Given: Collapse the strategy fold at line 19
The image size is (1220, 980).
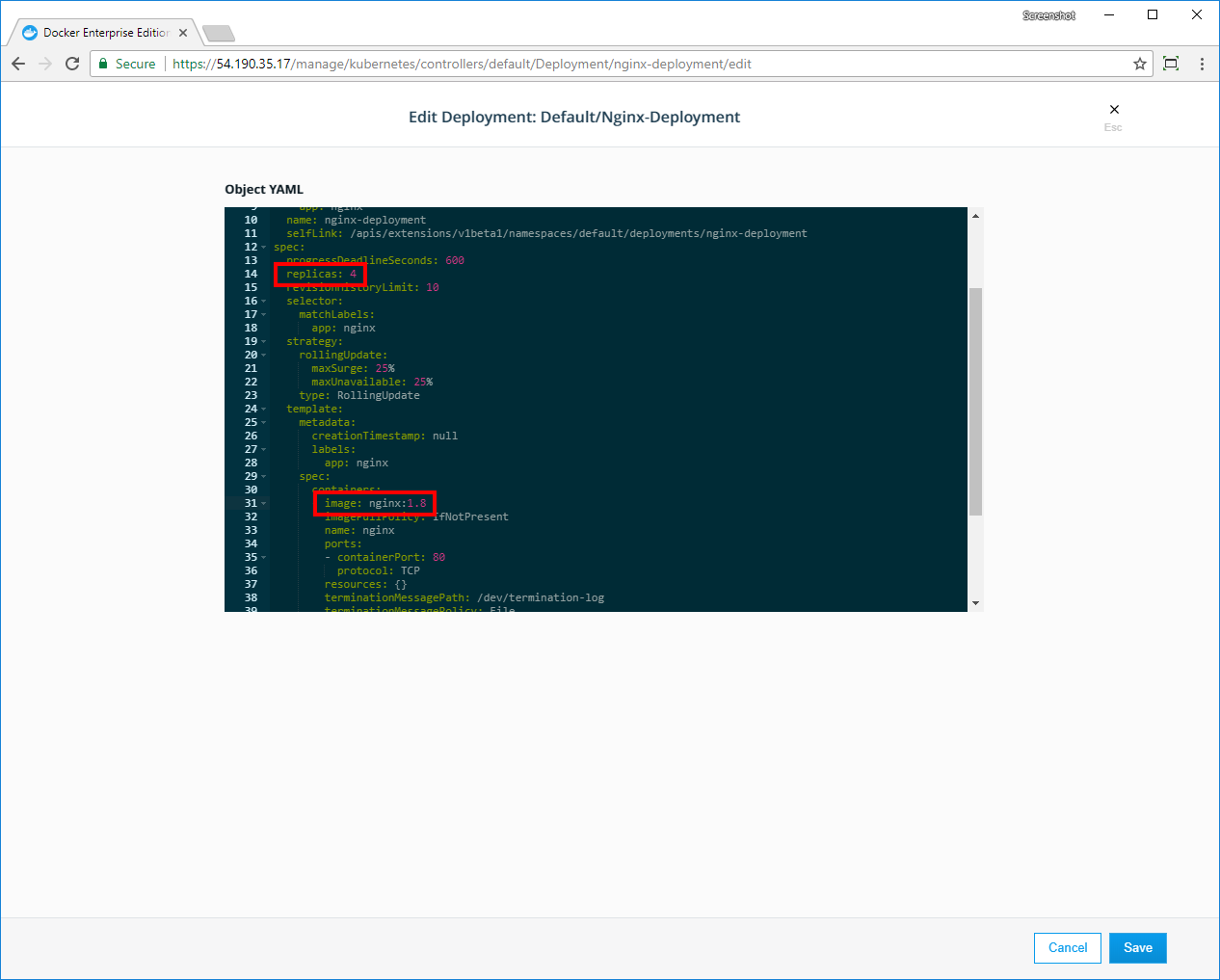Looking at the screenshot, I should pos(264,342).
